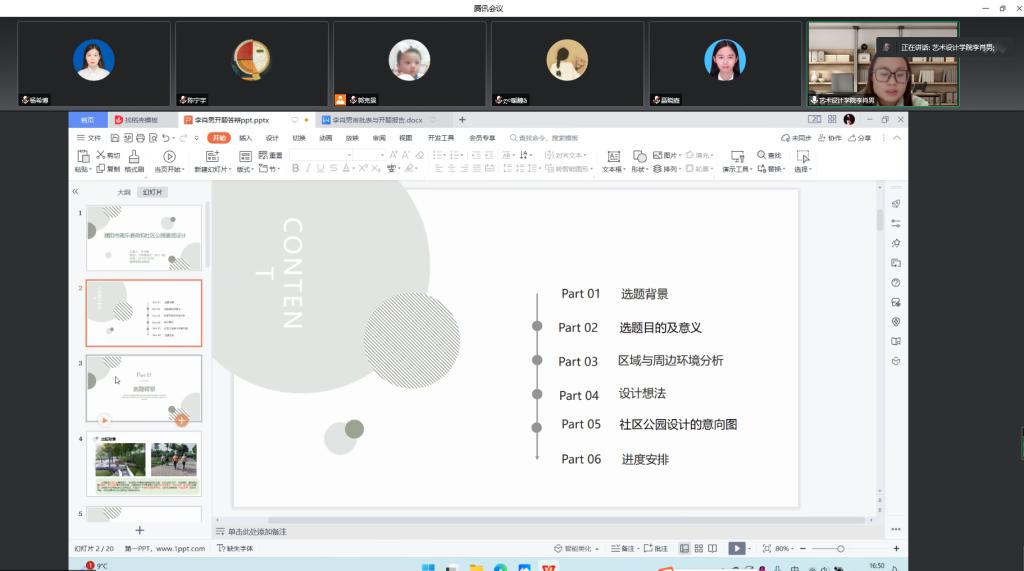Open the 文件 file menu
This screenshot has width=1024, height=571.
coord(89,138)
